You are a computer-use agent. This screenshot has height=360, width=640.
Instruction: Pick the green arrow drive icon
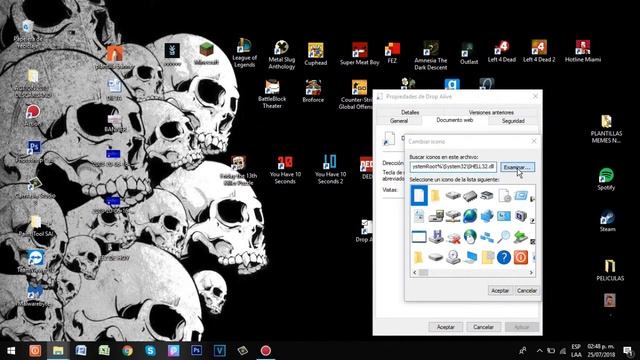pyautogui.click(x=520, y=237)
